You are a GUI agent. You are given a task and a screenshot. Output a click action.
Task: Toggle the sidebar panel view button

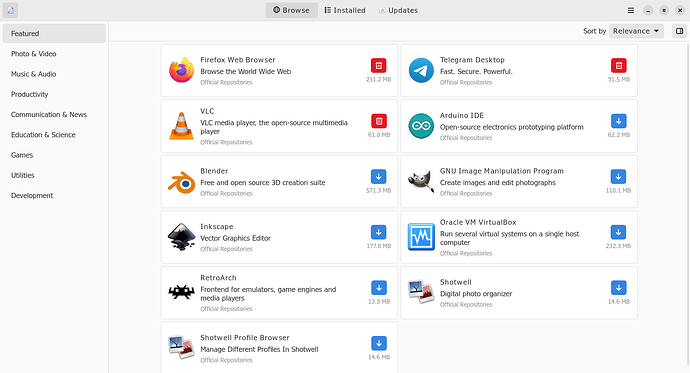679,31
